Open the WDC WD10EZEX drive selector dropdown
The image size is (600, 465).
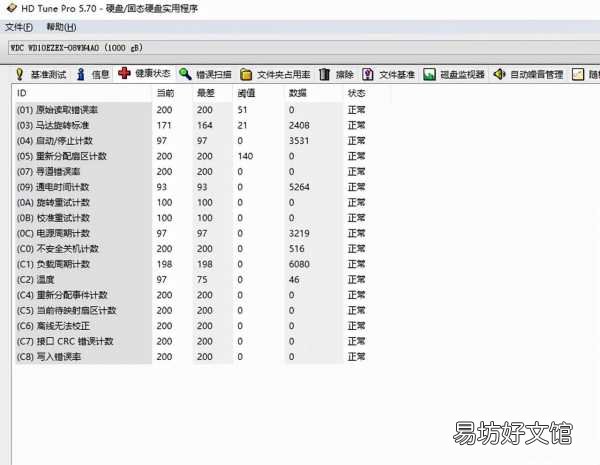(x=304, y=48)
